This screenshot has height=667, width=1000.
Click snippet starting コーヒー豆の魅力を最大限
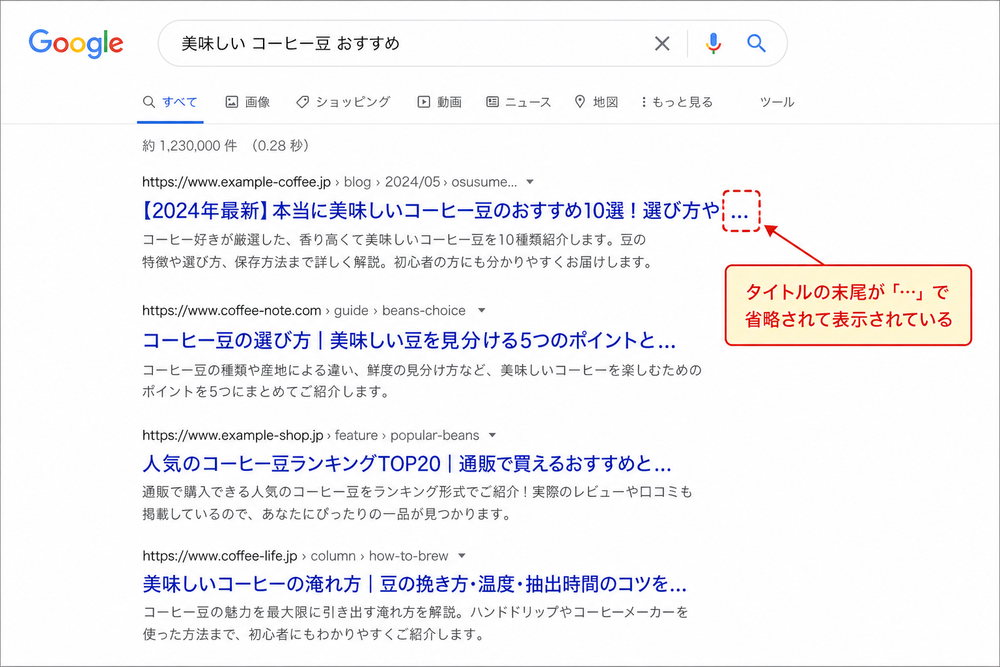pos(415,623)
